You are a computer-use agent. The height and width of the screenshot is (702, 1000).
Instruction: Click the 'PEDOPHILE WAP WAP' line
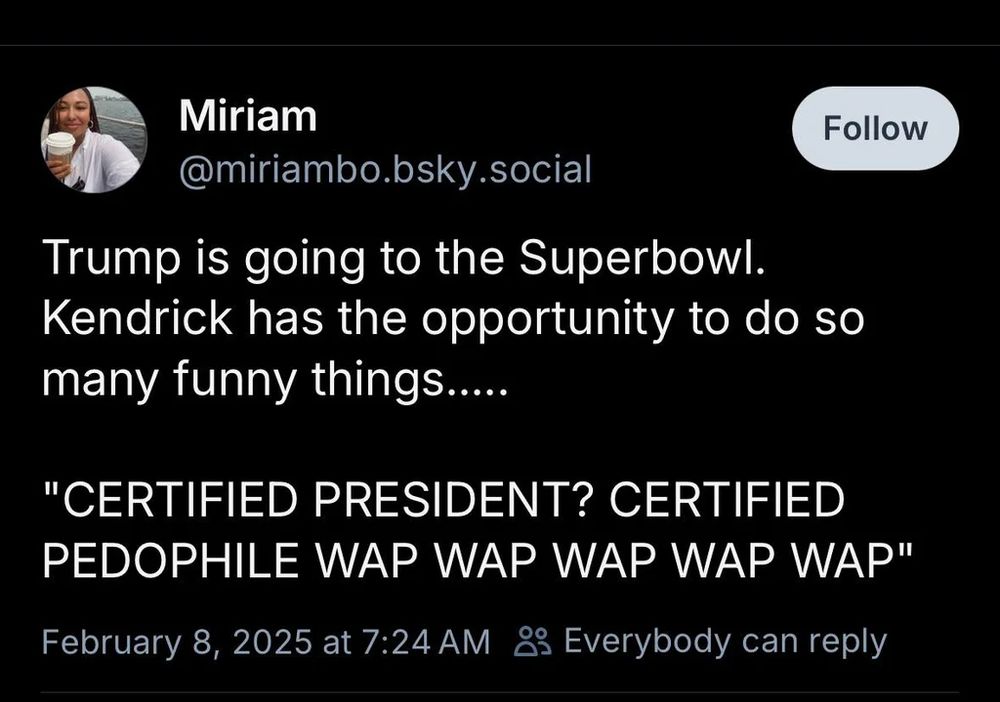[478, 560]
